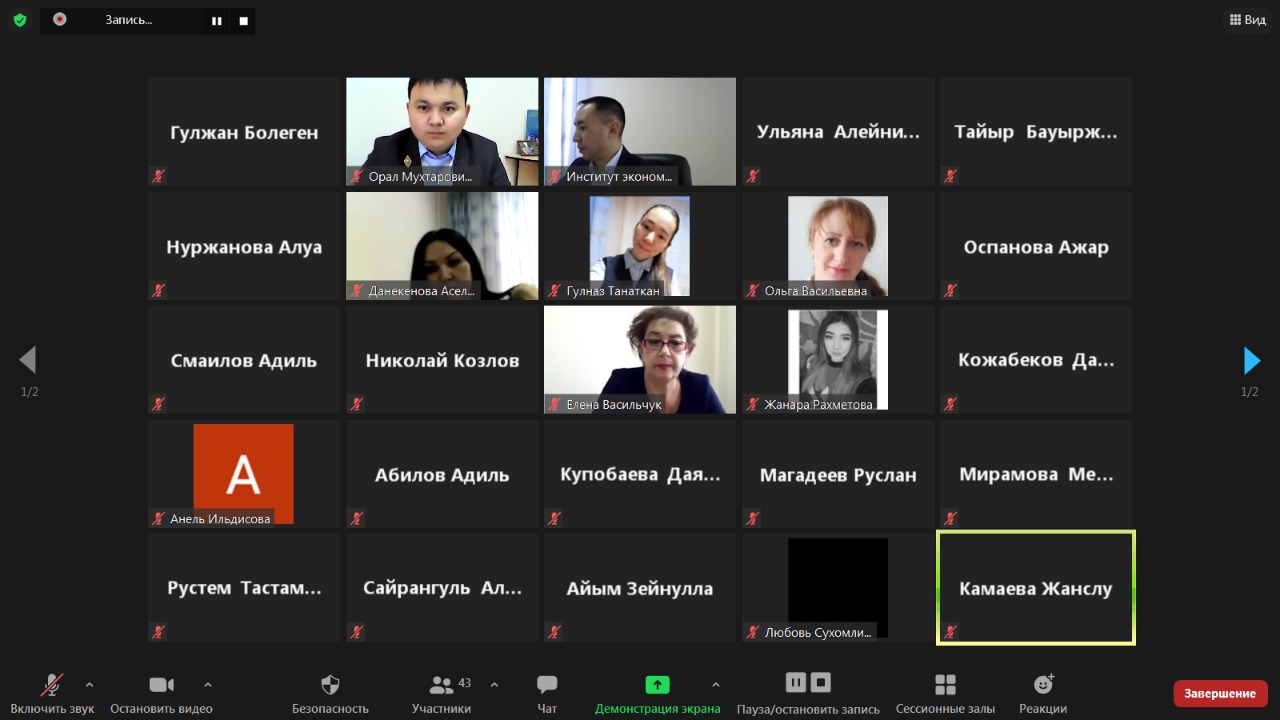This screenshot has width=1280, height=720.
Task: Select highlighted Камаева Жанслу tile
Action: pos(1036,588)
